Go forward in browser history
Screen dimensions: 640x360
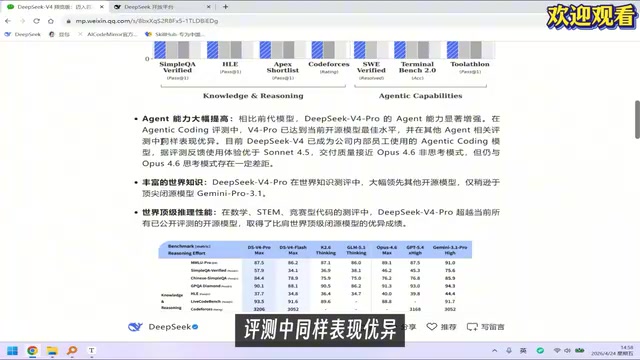pyautogui.click(x=22, y=21)
